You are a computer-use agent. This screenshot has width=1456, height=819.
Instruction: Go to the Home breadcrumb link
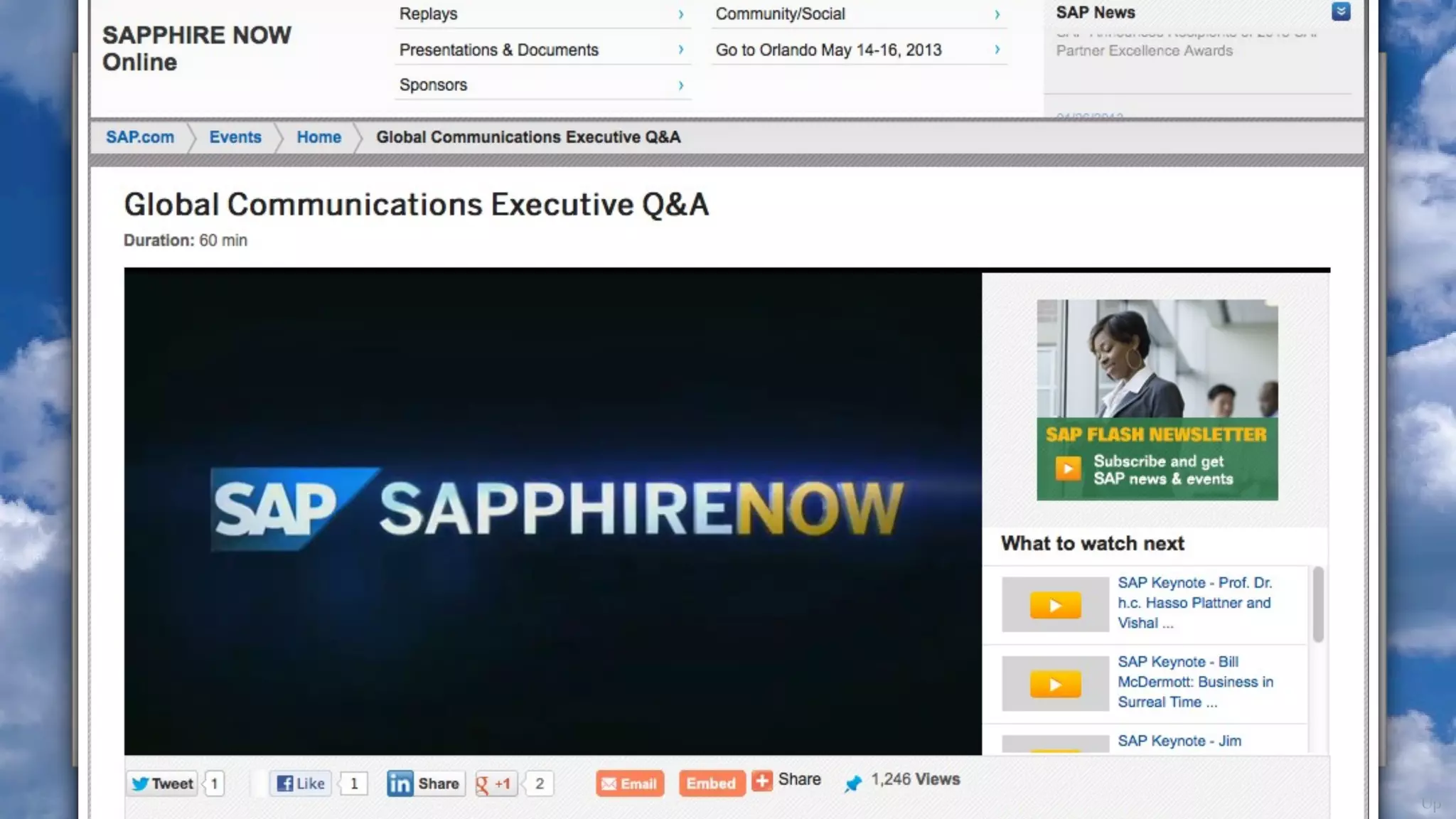click(x=318, y=137)
